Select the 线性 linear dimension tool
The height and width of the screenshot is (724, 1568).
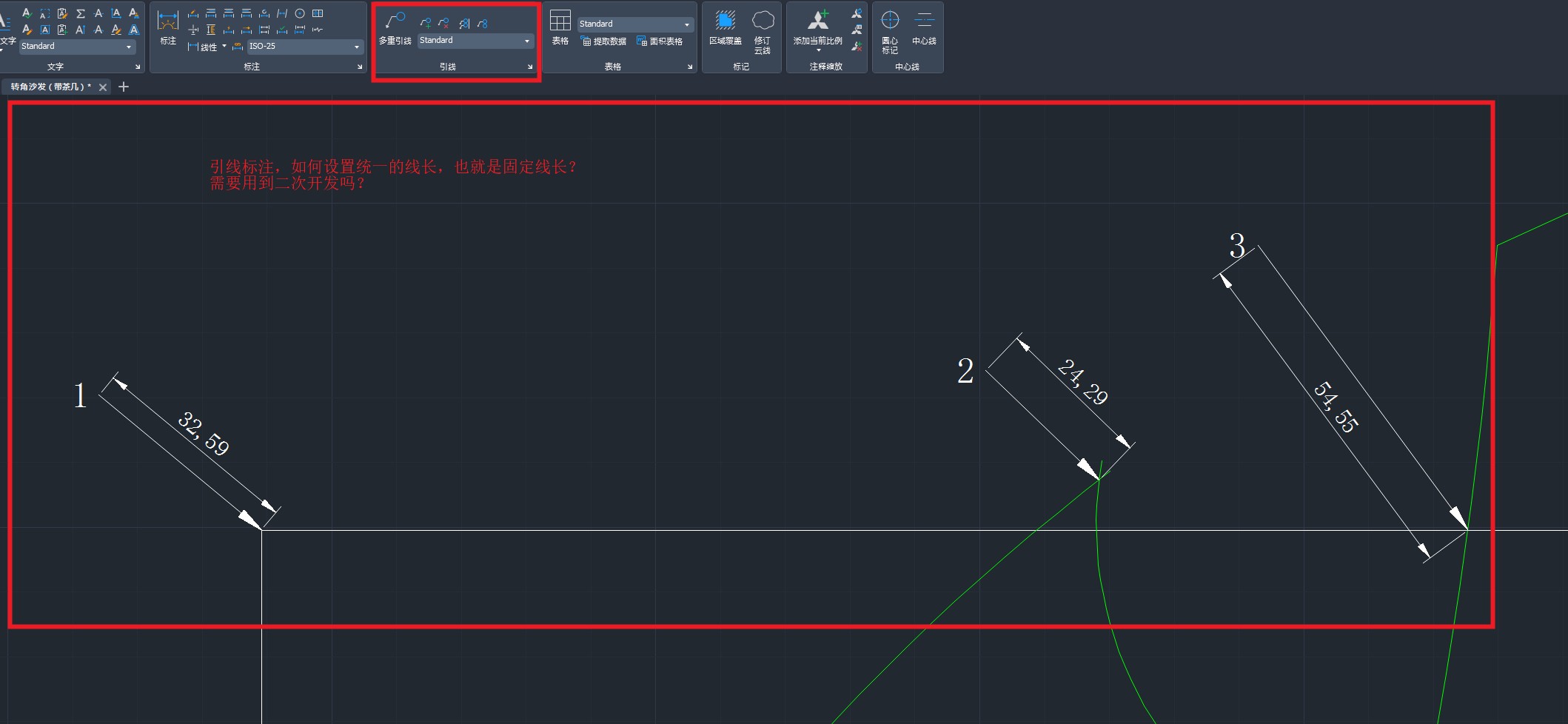202,47
